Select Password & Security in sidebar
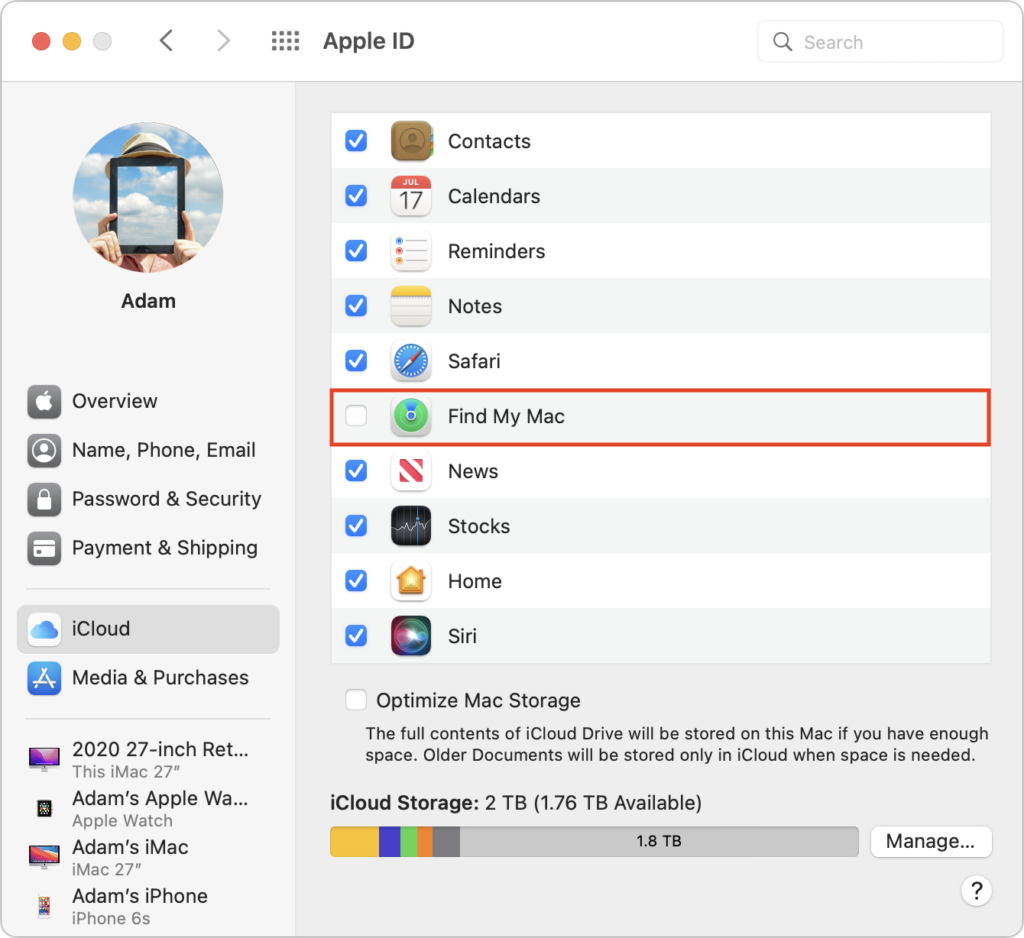 [x=166, y=499]
